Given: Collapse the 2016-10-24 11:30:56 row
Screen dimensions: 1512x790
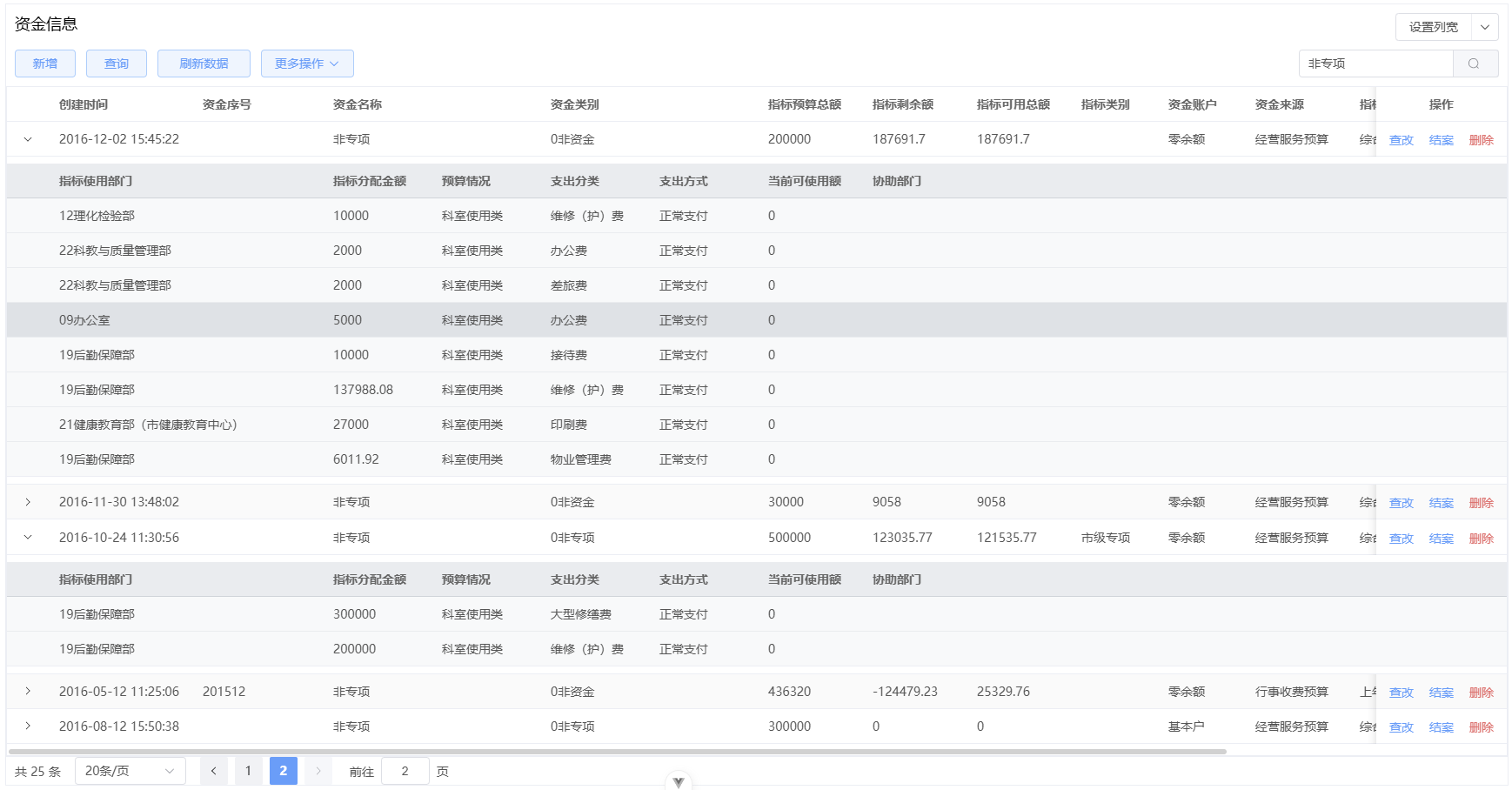Looking at the screenshot, I should click(x=28, y=538).
